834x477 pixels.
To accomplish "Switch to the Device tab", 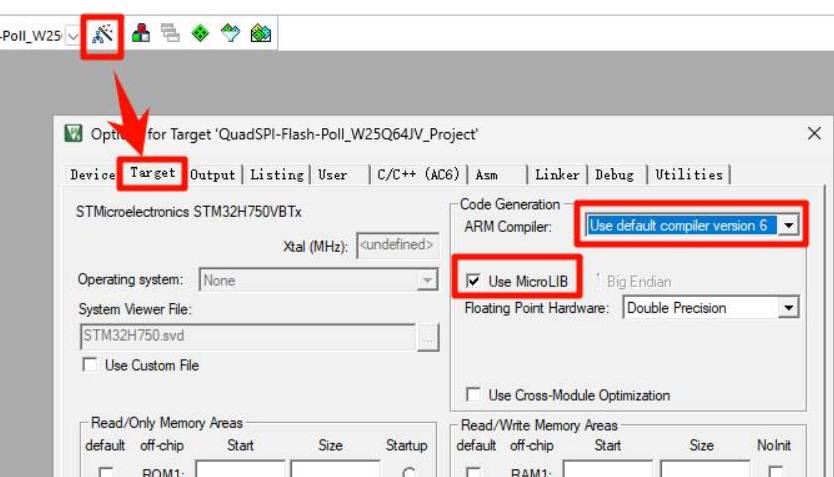I will click(93, 175).
